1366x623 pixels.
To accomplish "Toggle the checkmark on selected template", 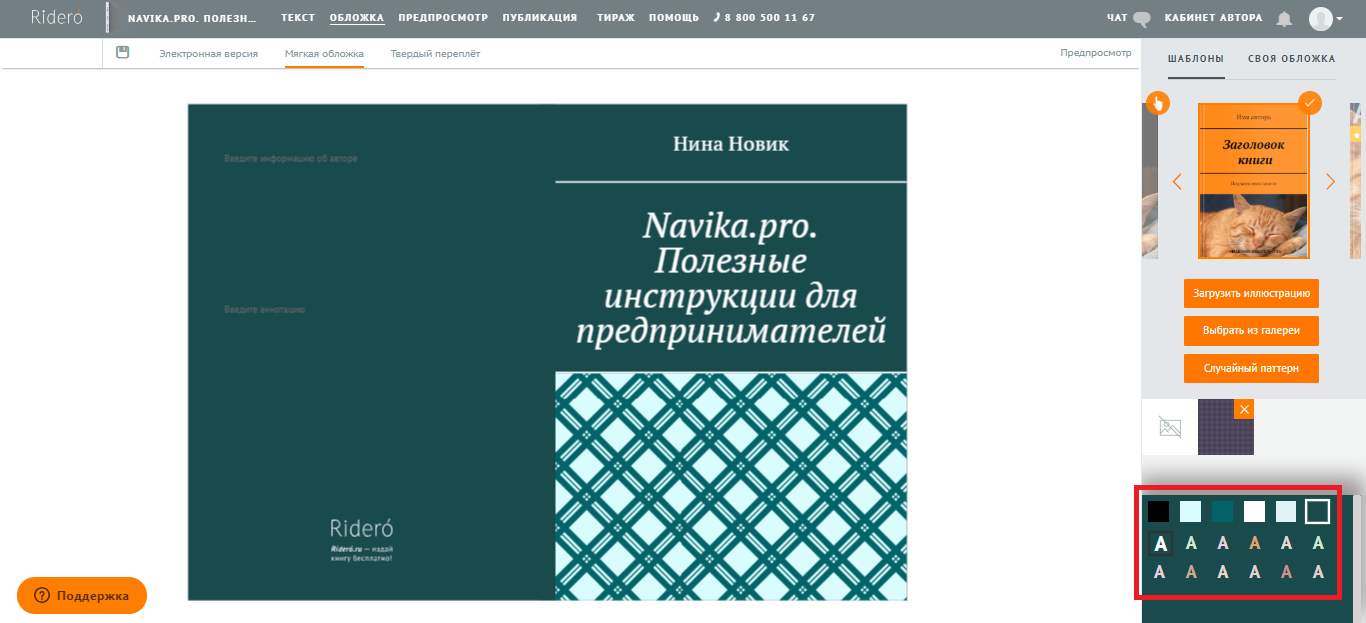I will 1309,103.
